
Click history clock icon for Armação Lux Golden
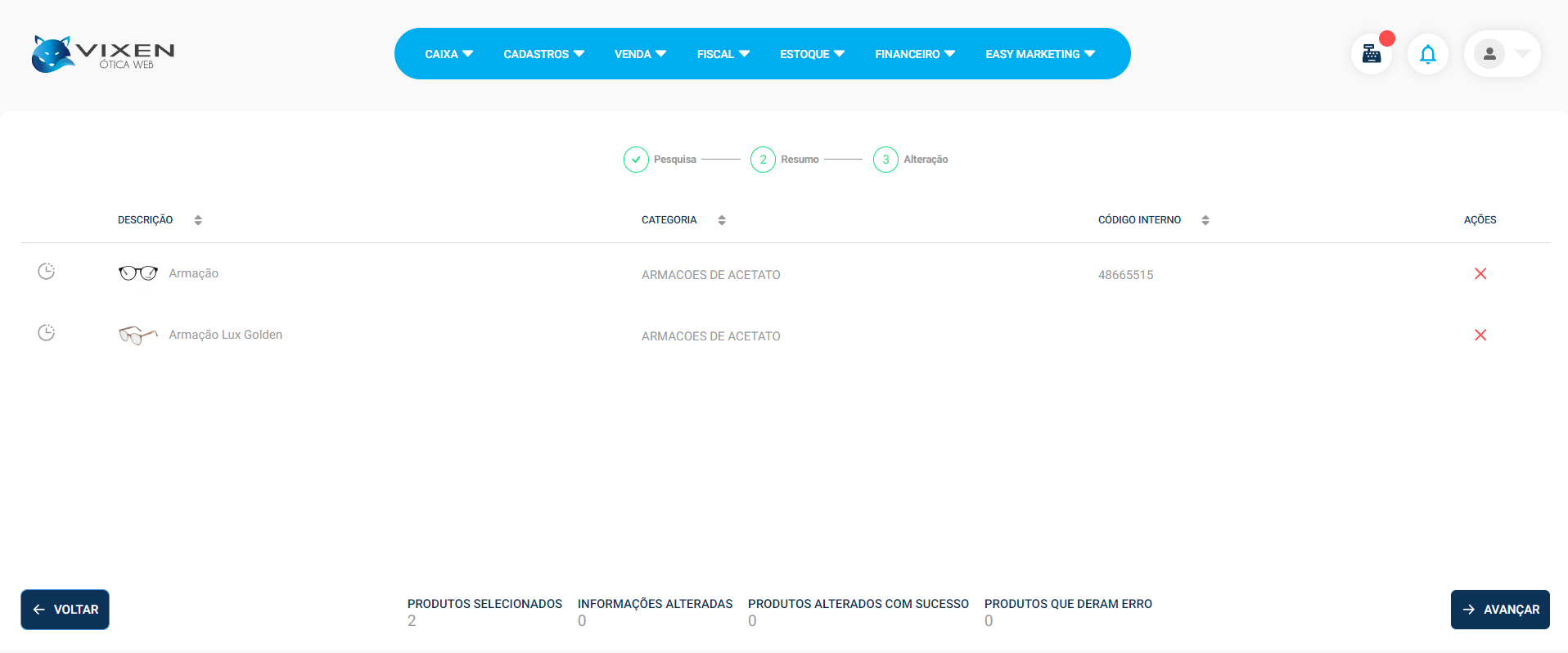pos(47,333)
